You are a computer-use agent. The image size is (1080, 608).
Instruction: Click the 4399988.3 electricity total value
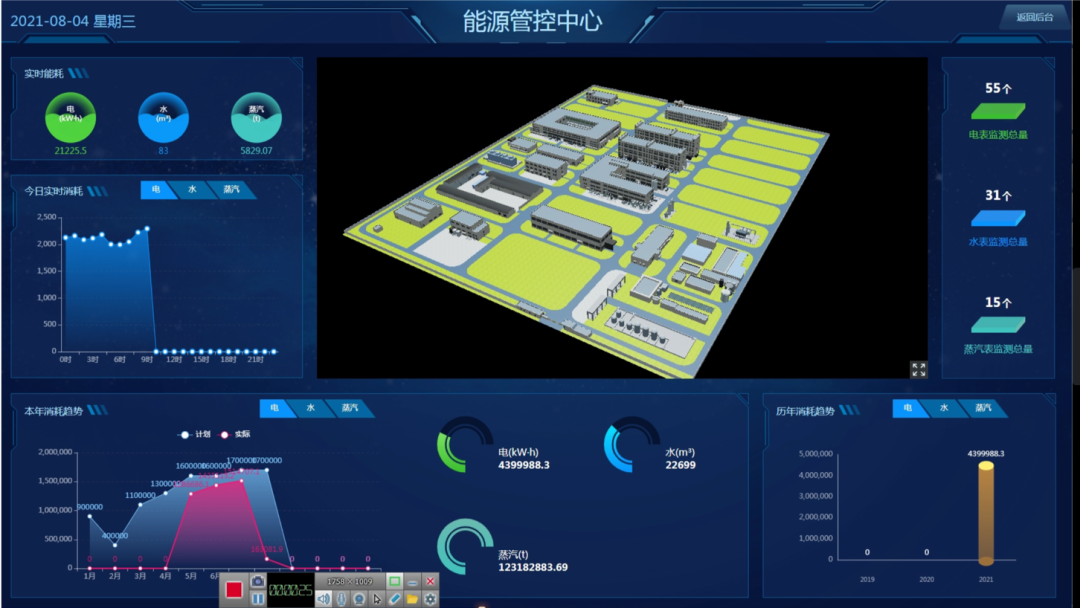coord(524,465)
